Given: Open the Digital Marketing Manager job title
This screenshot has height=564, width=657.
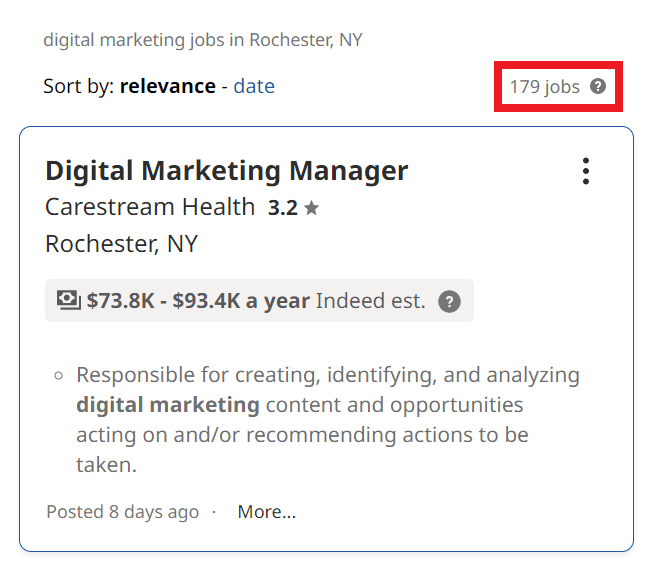Looking at the screenshot, I should 227,171.
